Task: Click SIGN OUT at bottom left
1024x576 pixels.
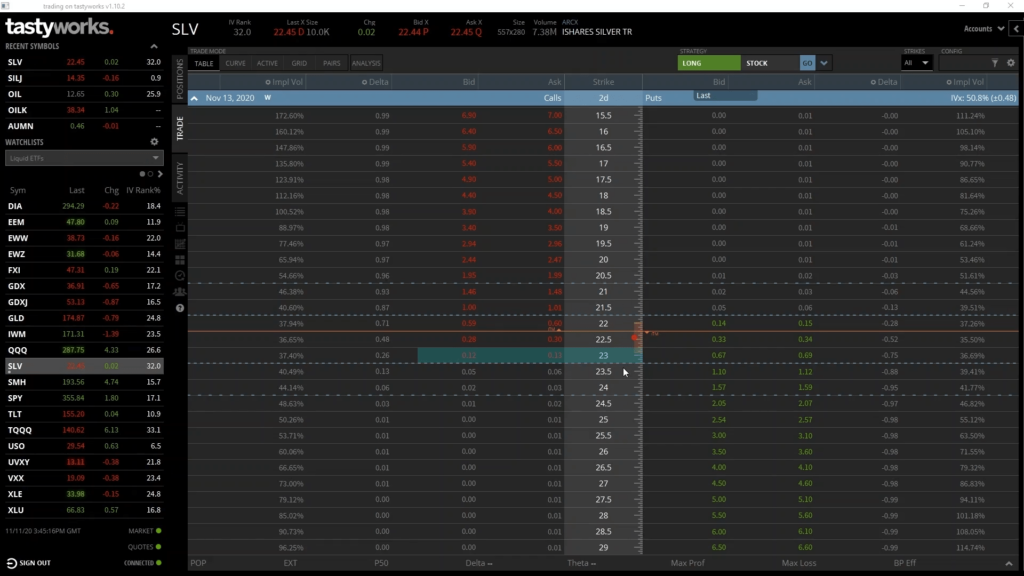Action: tap(35, 563)
